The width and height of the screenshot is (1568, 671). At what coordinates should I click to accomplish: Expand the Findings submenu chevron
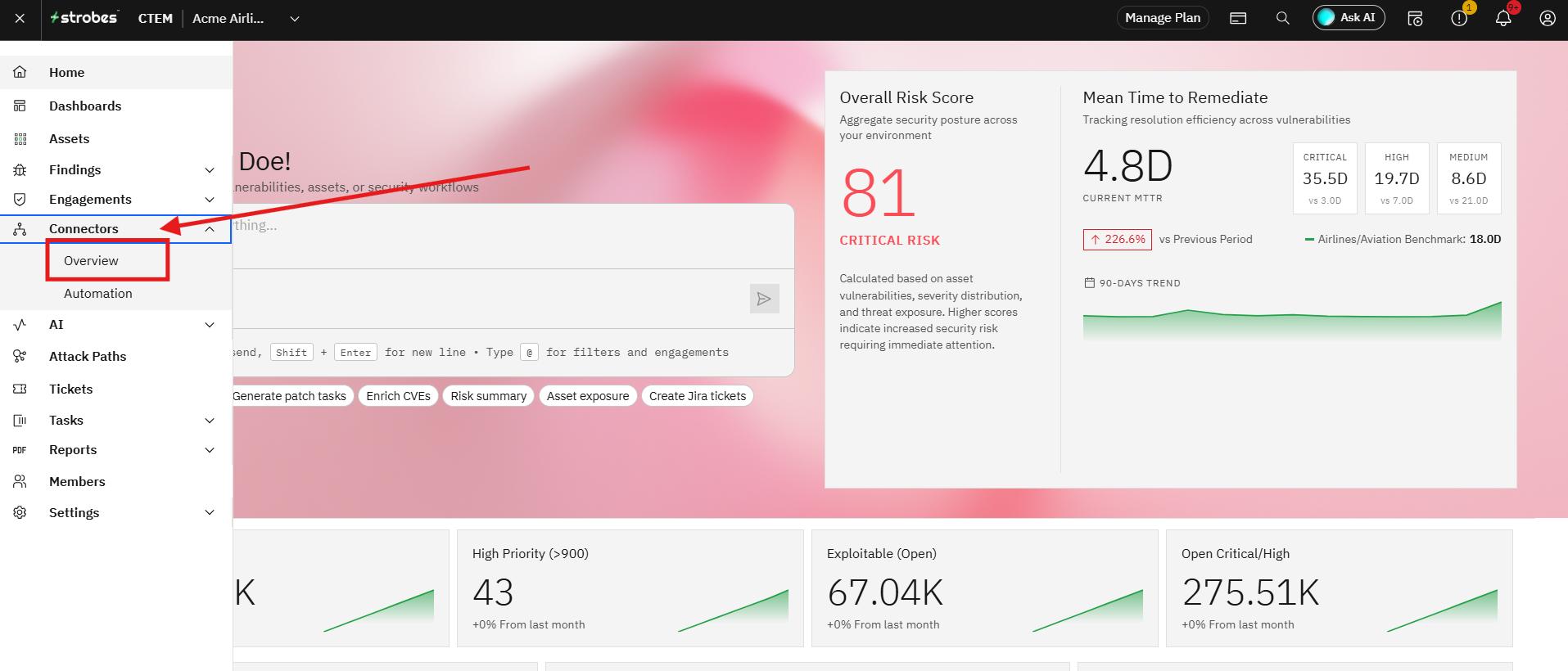tap(210, 170)
